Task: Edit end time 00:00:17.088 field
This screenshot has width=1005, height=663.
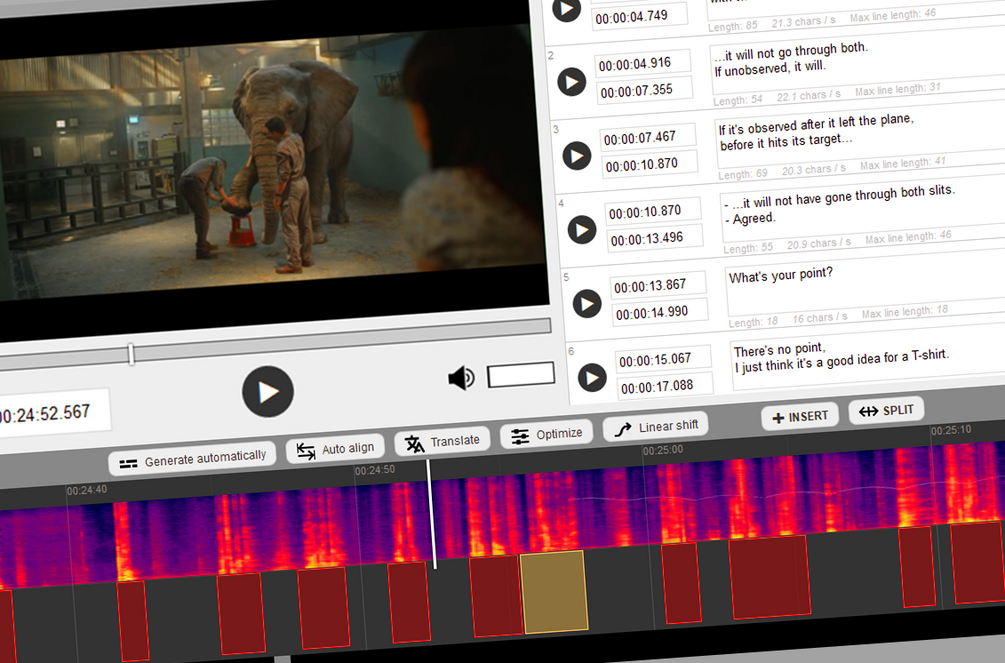Action: click(x=665, y=387)
